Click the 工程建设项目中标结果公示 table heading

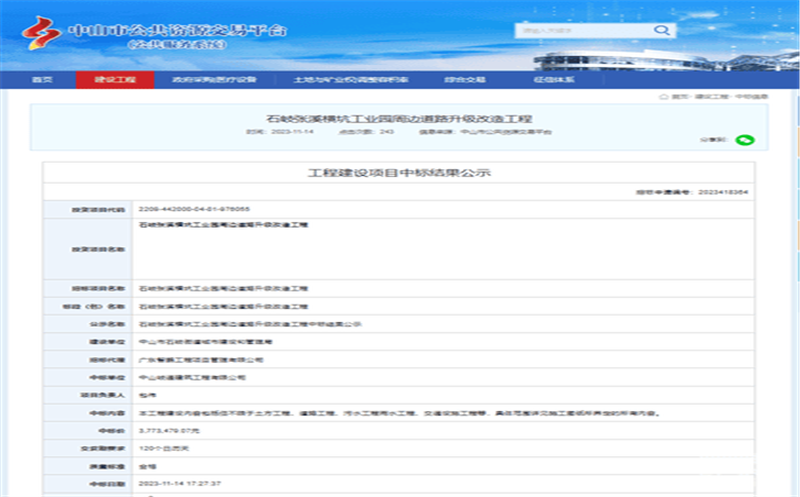click(399, 173)
